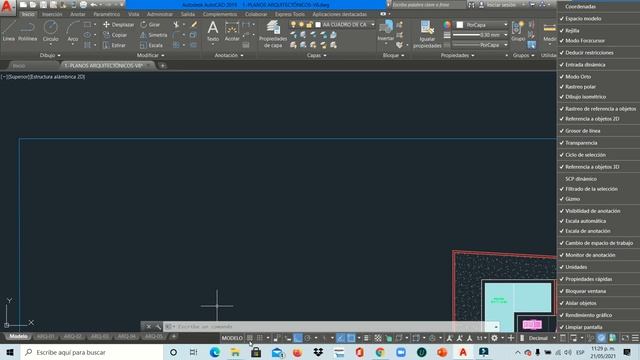The width and height of the screenshot is (640, 360).
Task: Check SCP dinámico option
Action: [x=598, y=179]
